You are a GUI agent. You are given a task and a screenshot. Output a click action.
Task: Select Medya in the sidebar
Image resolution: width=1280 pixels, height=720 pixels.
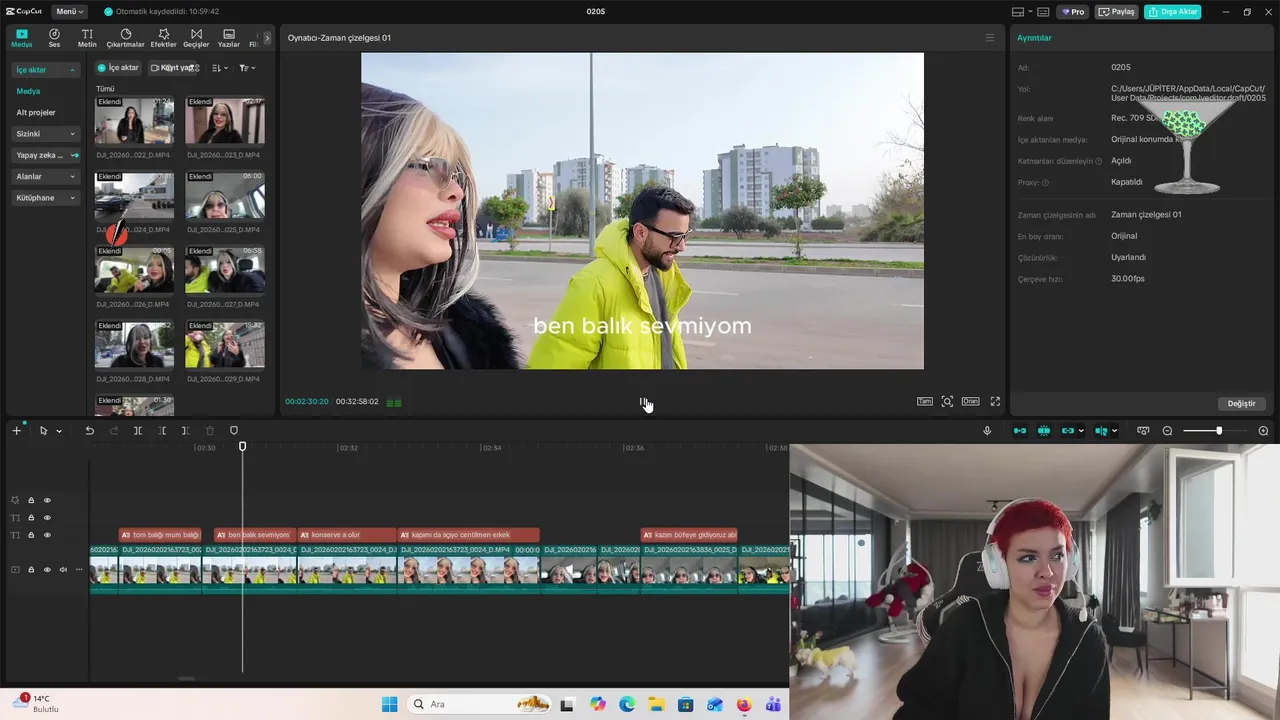tap(28, 91)
